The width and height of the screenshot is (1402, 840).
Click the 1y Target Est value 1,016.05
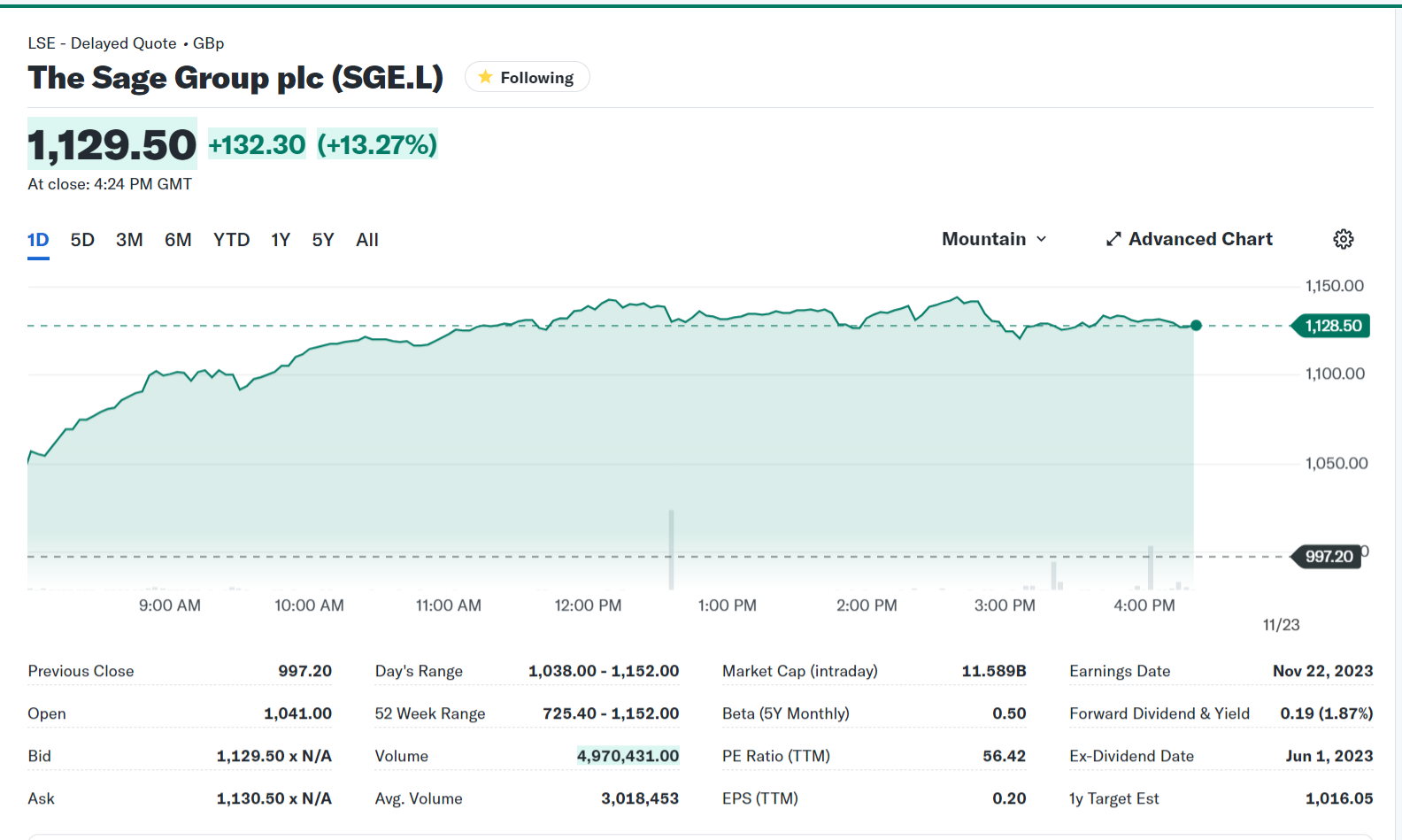[1339, 798]
